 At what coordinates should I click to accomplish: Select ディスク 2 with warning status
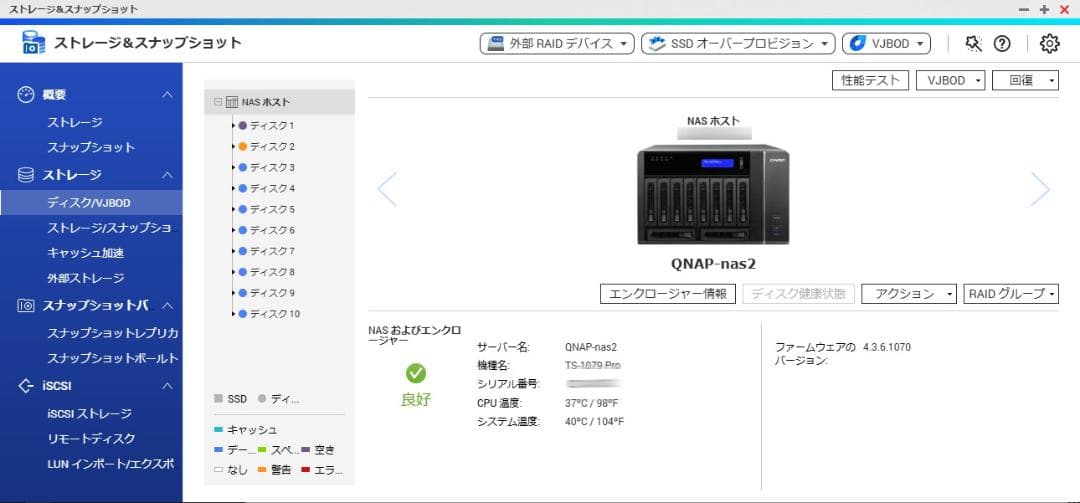[271, 147]
